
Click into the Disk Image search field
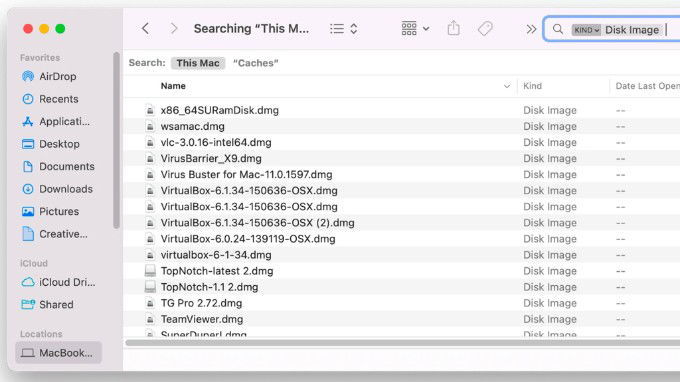(x=632, y=30)
